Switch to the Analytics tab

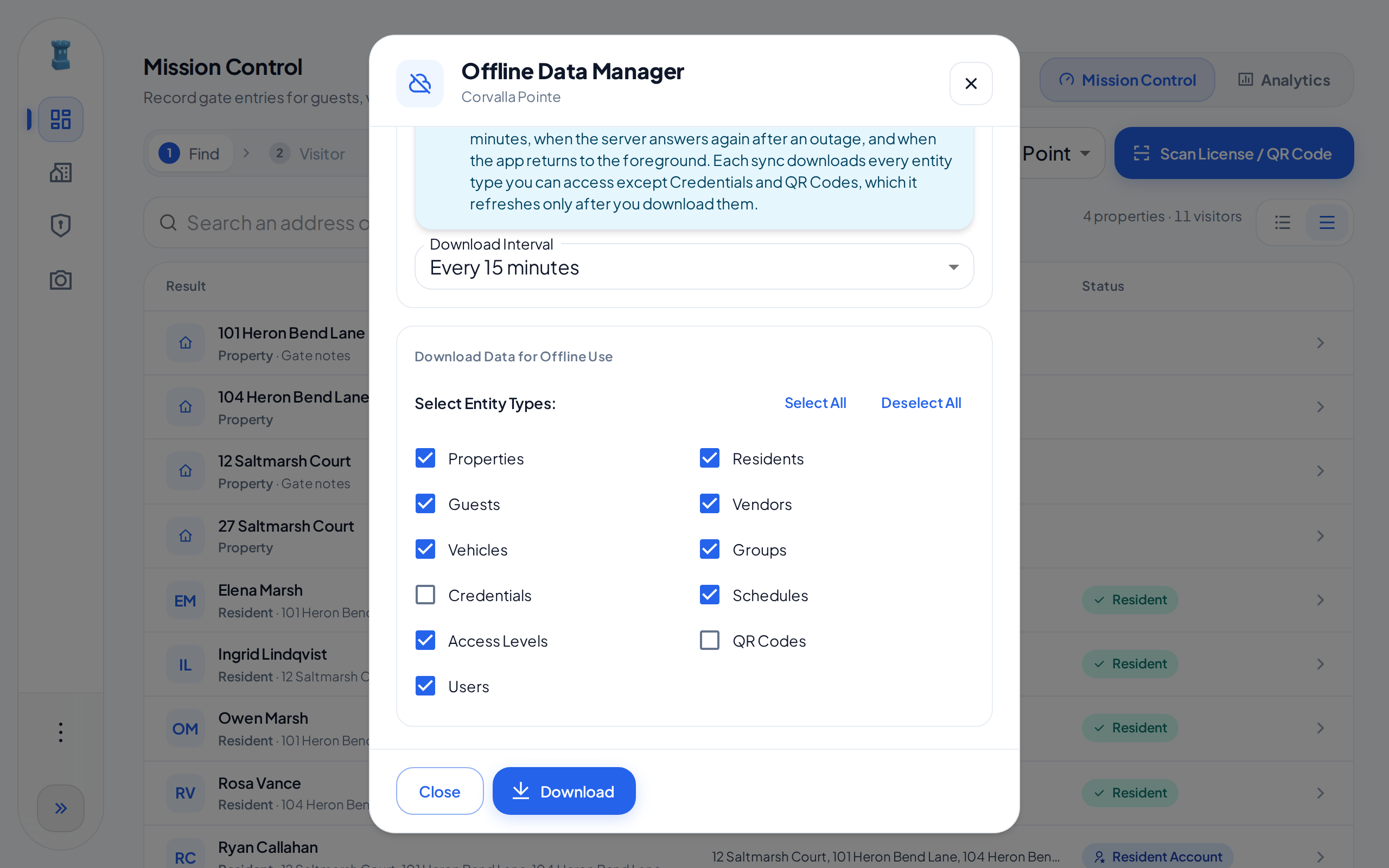click(1284, 80)
